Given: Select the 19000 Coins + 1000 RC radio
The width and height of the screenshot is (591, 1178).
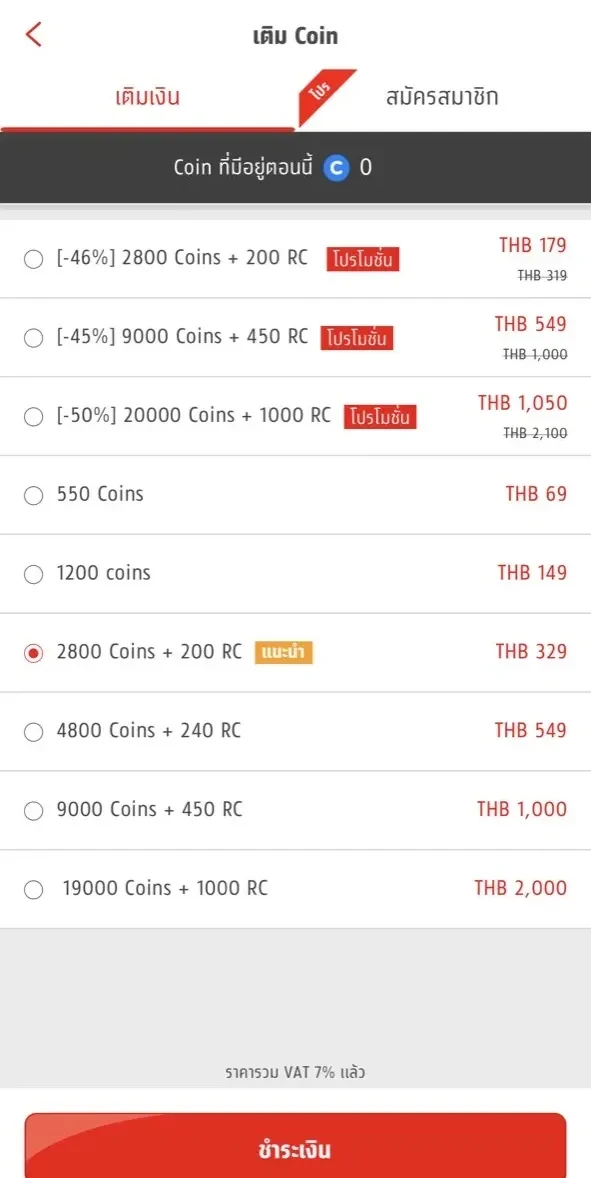Looking at the screenshot, I should (x=33, y=890).
